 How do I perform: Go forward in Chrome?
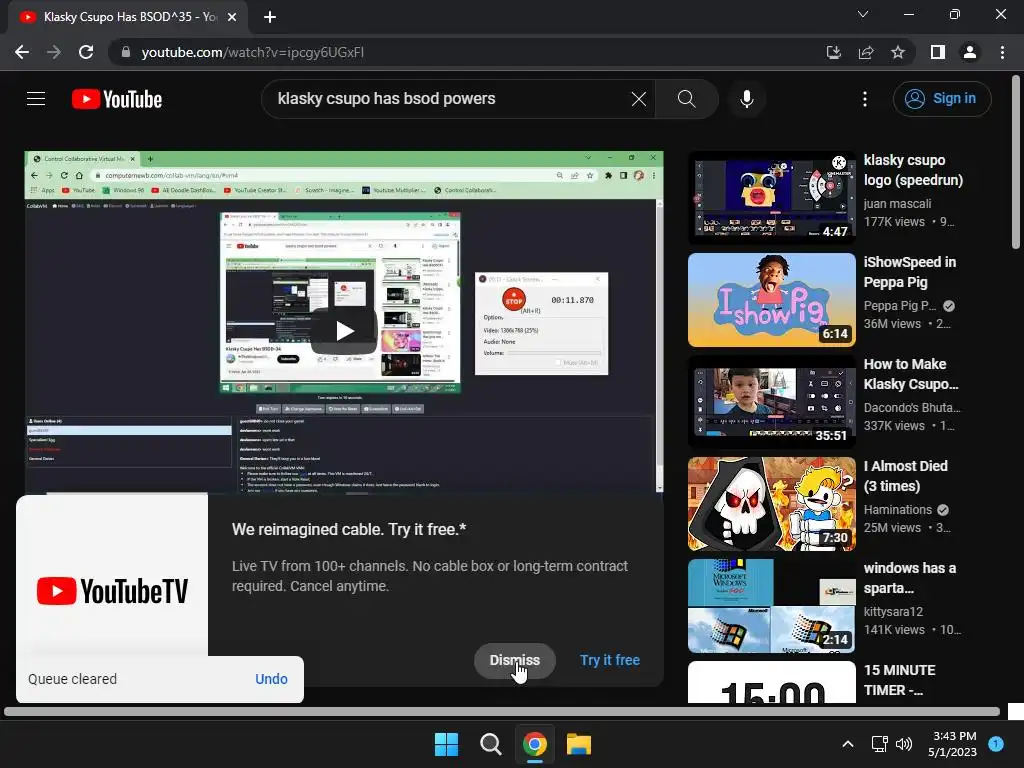pos(54,52)
